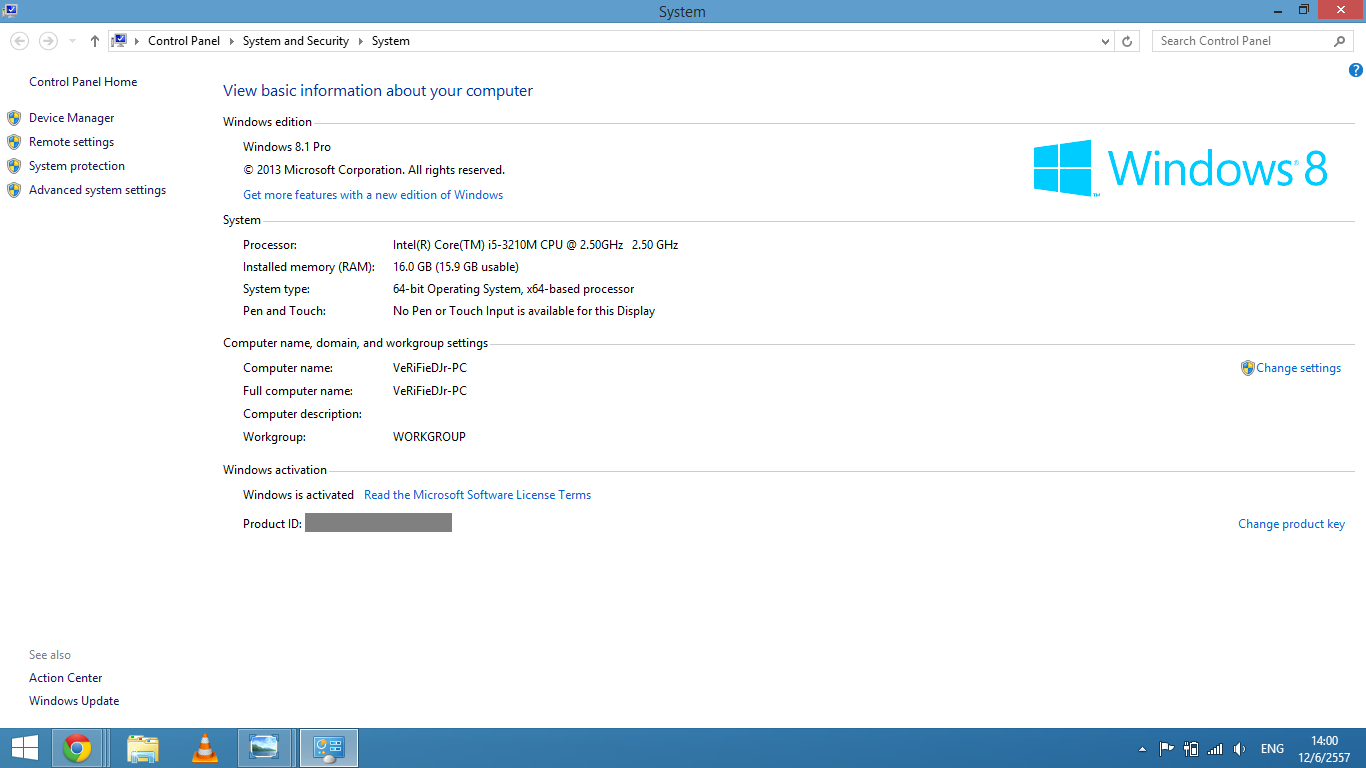
Task: Click the 16.0 GB installed memory value
Action: 456,267
